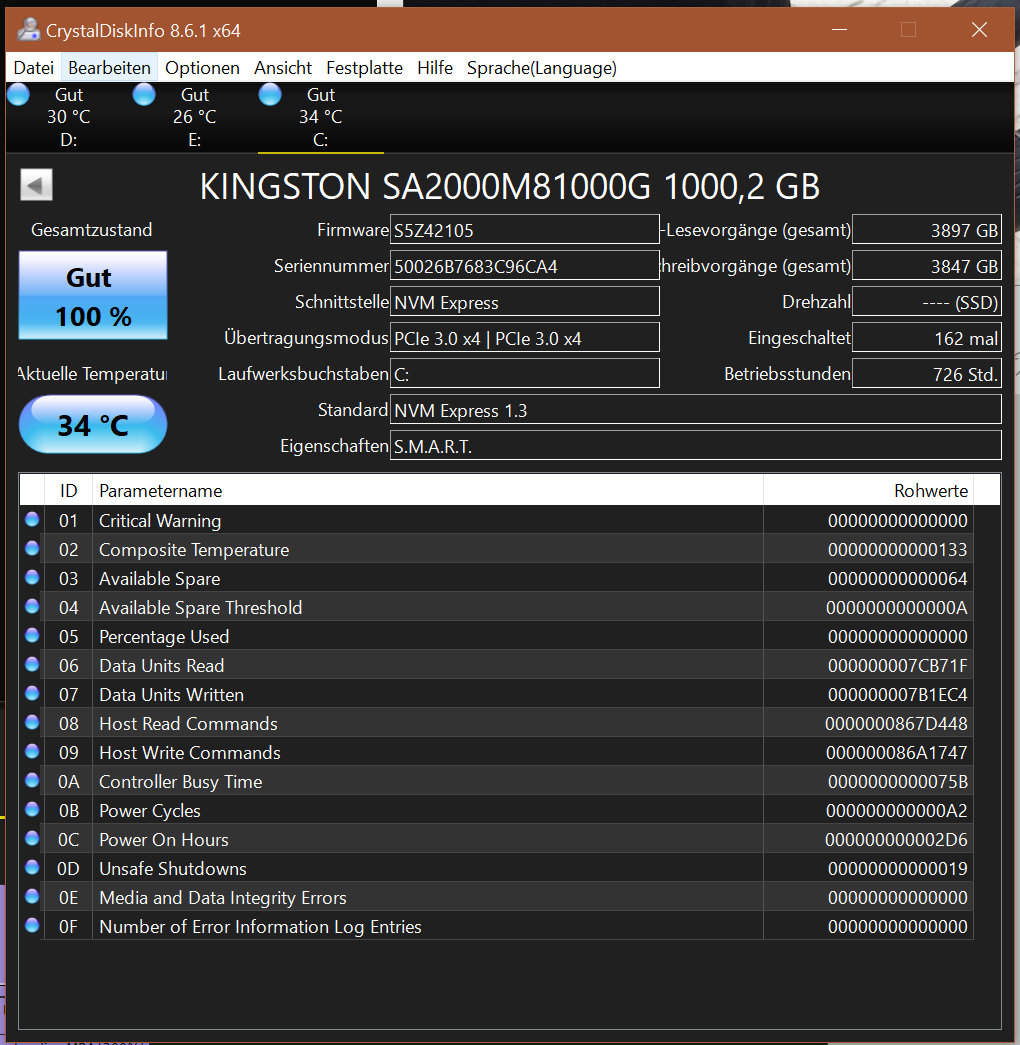The height and width of the screenshot is (1045, 1020).
Task: Click the Übertragungsmodus PCIe 3.0 x4 field
Action: click(525, 338)
